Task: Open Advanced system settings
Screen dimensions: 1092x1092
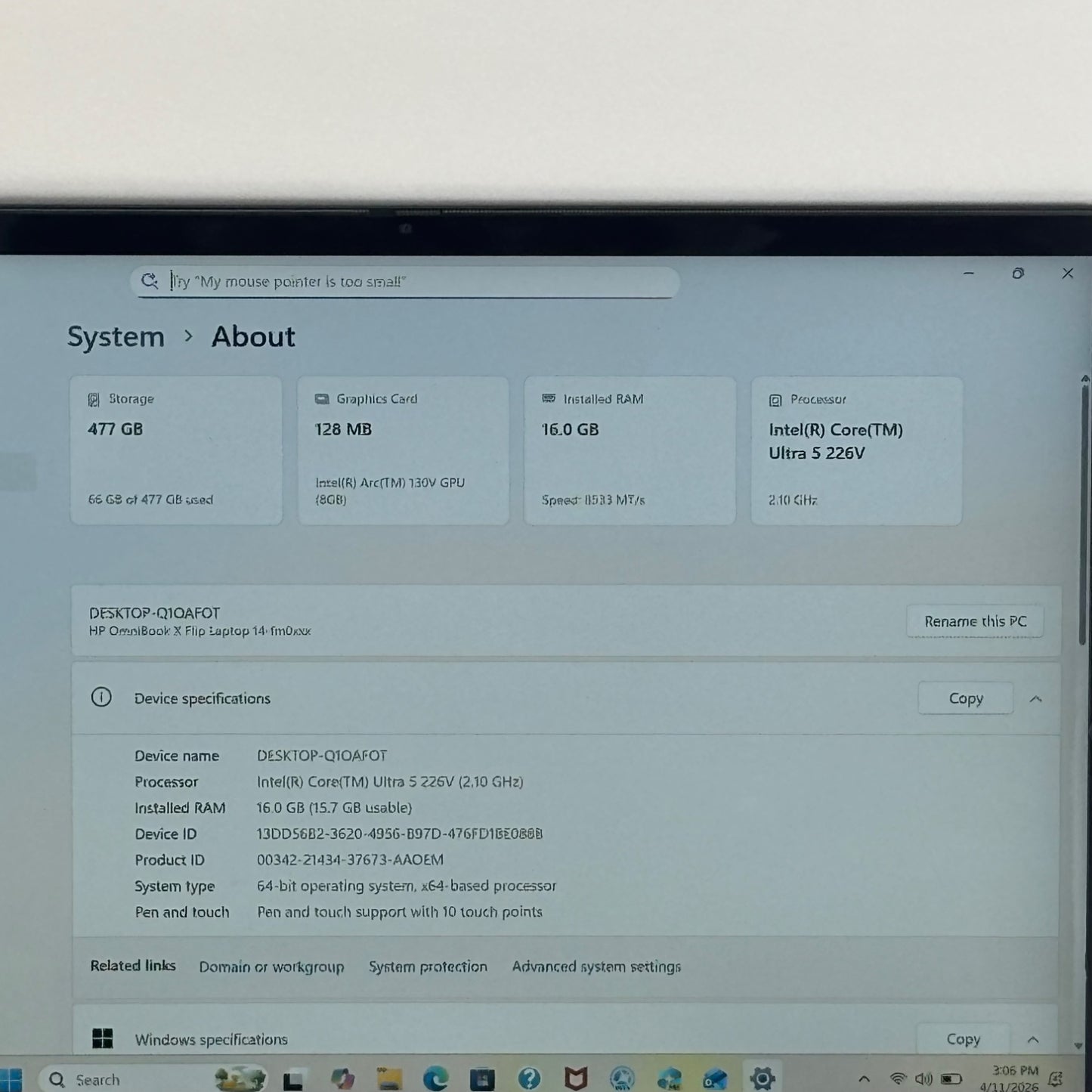Action: [x=596, y=967]
